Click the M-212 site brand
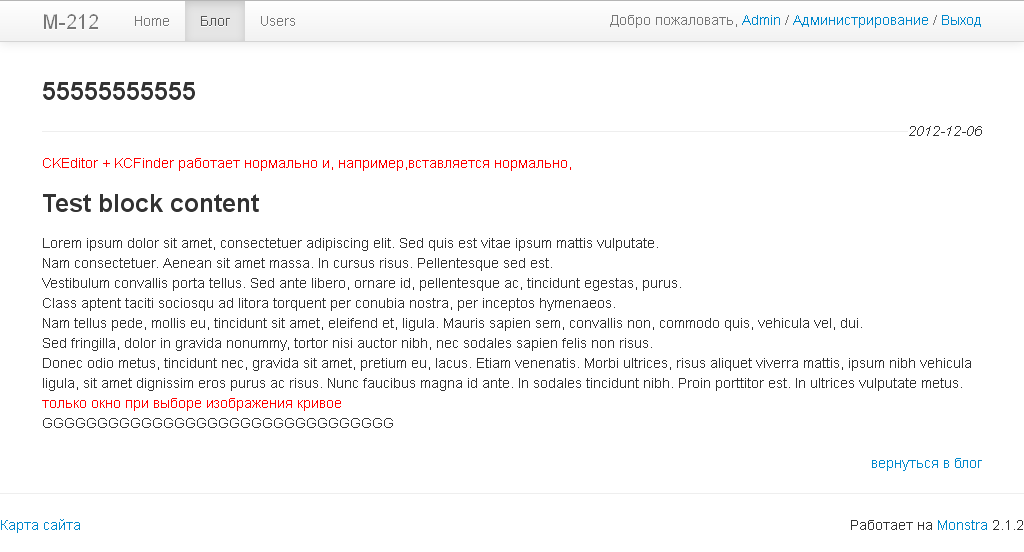 pyautogui.click(x=71, y=22)
